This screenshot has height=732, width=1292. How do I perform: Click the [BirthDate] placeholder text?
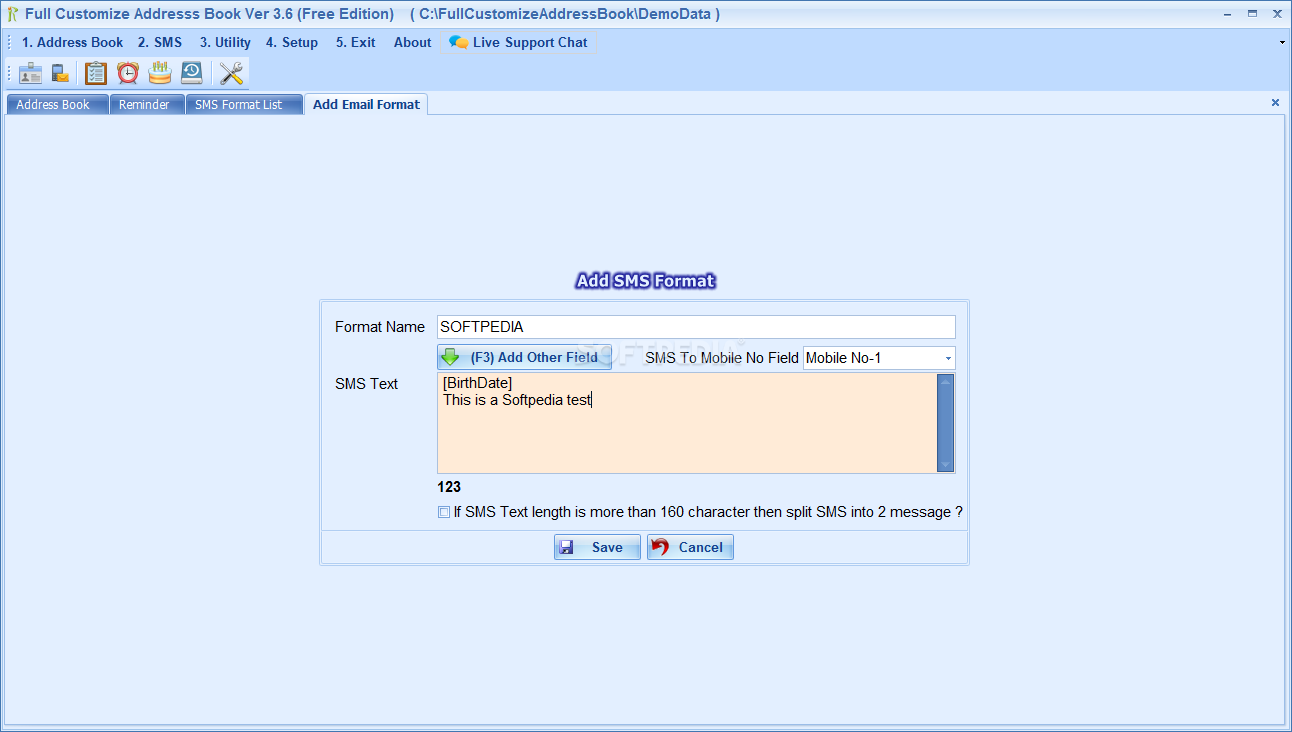[478, 383]
